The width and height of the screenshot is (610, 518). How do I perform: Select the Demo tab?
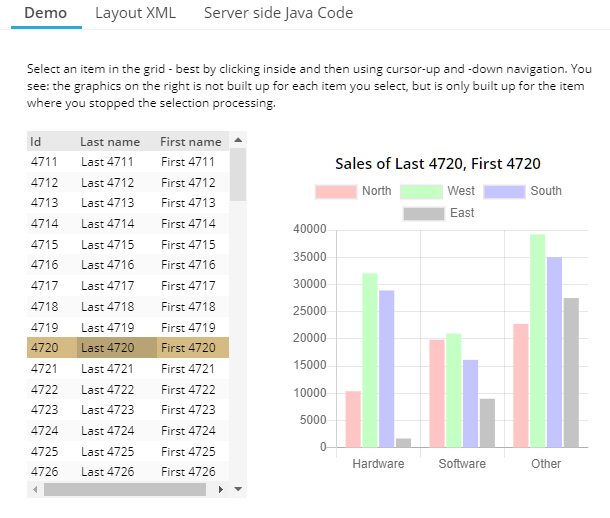[45, 13]
